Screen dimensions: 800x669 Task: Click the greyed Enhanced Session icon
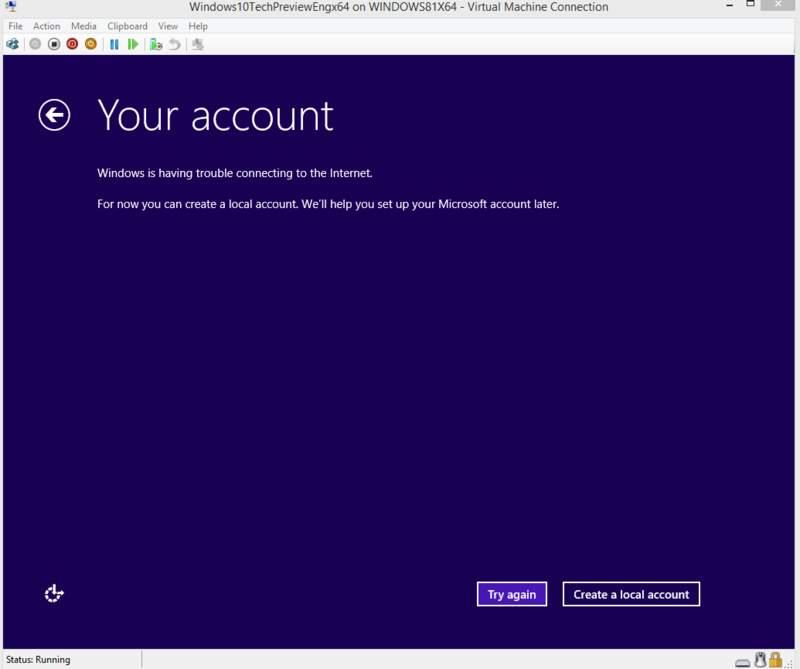click(x=198, y=44)
